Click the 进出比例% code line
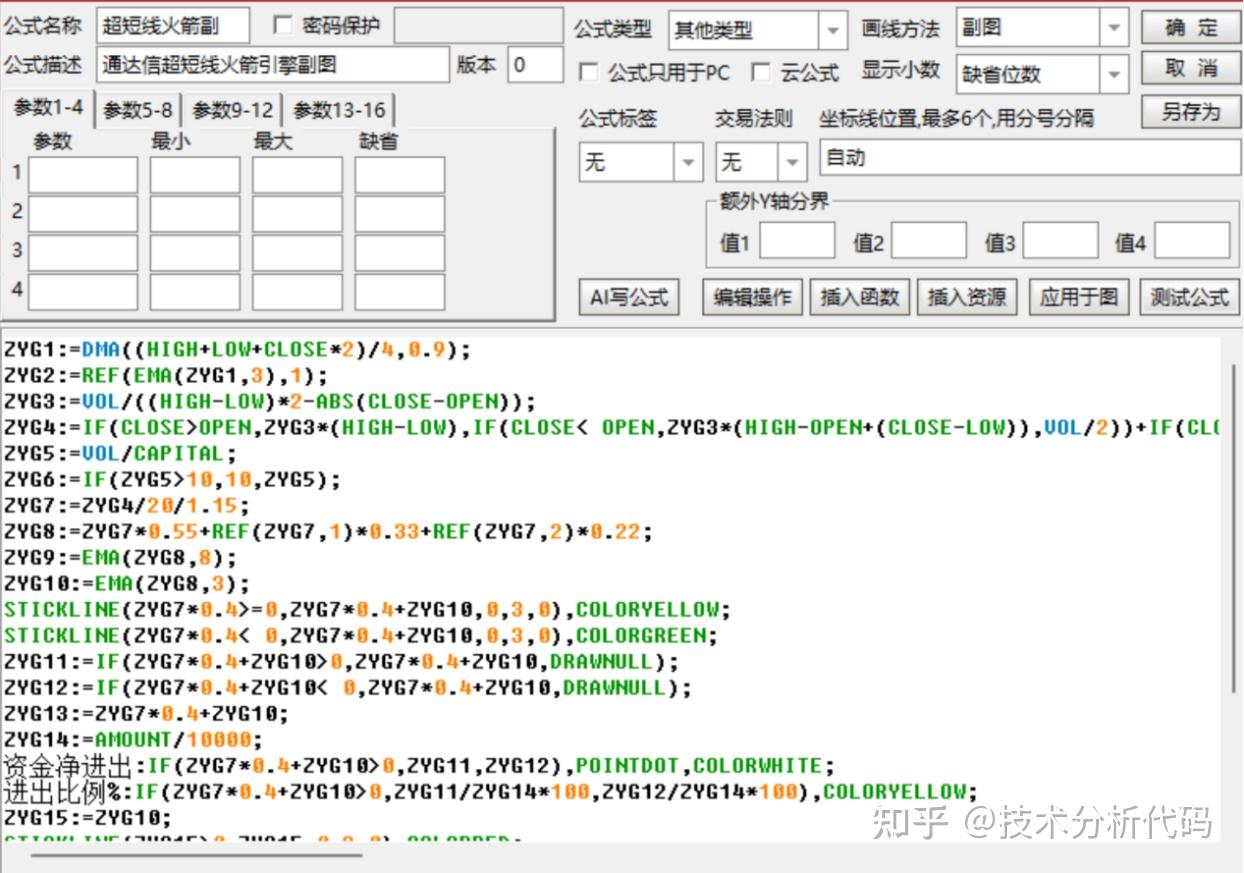The image size is (1244, 873). point(490,792)
